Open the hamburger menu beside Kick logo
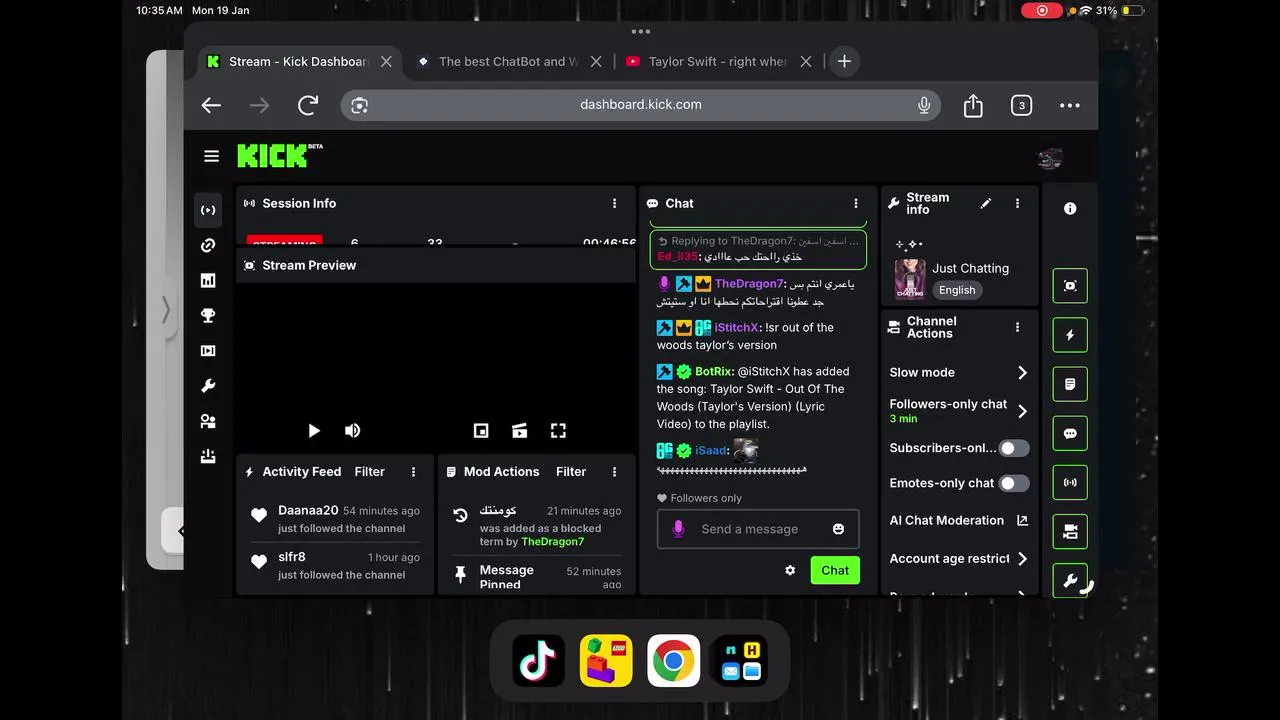The height and width of the screenshot is (720, 1280). point(211,156)
